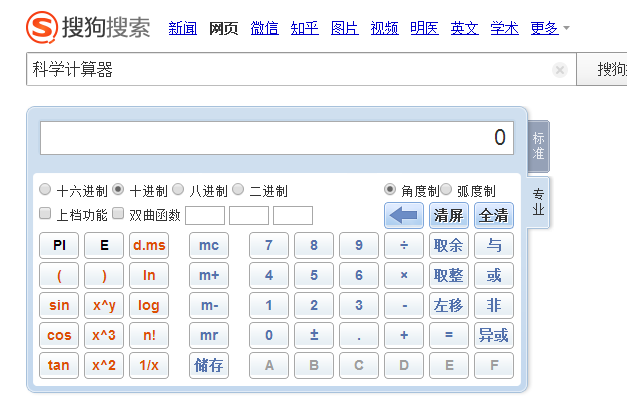Click the 取整 integer part button
627x414 pixels.
449,275
